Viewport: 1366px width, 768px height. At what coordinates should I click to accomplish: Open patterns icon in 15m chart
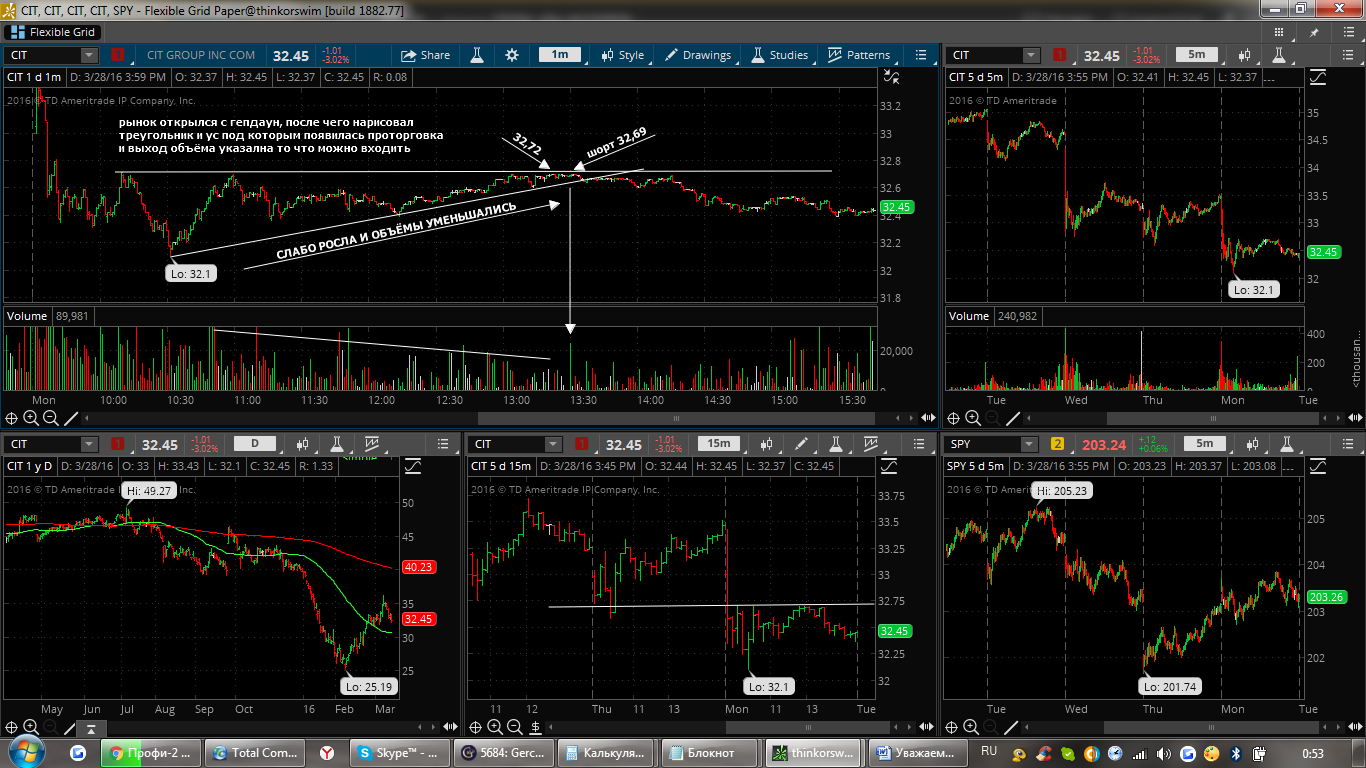871,444
